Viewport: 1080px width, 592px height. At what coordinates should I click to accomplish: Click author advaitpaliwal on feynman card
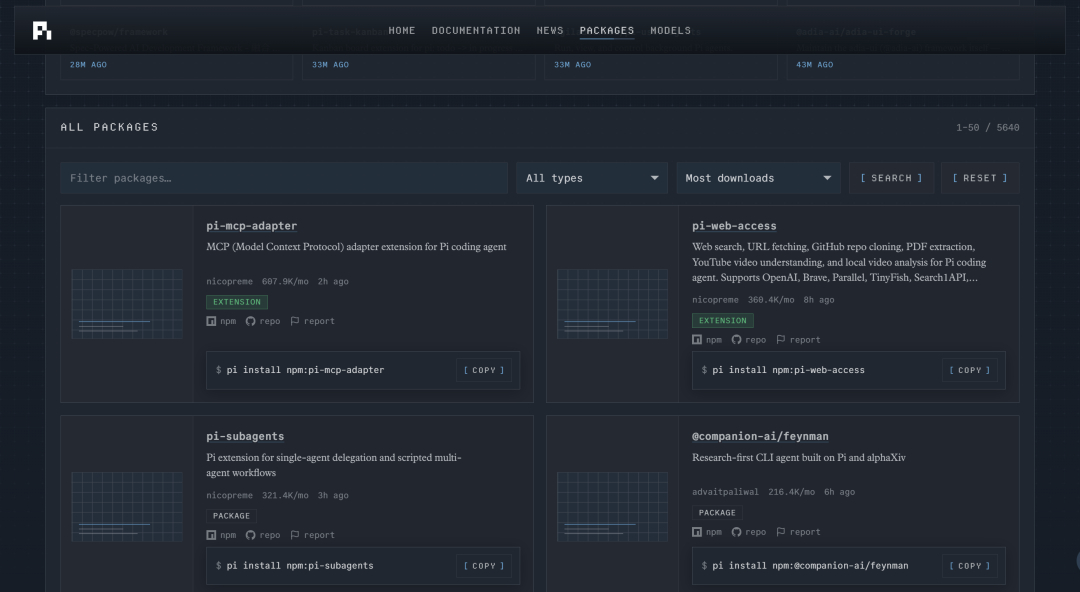coord(725,492)
